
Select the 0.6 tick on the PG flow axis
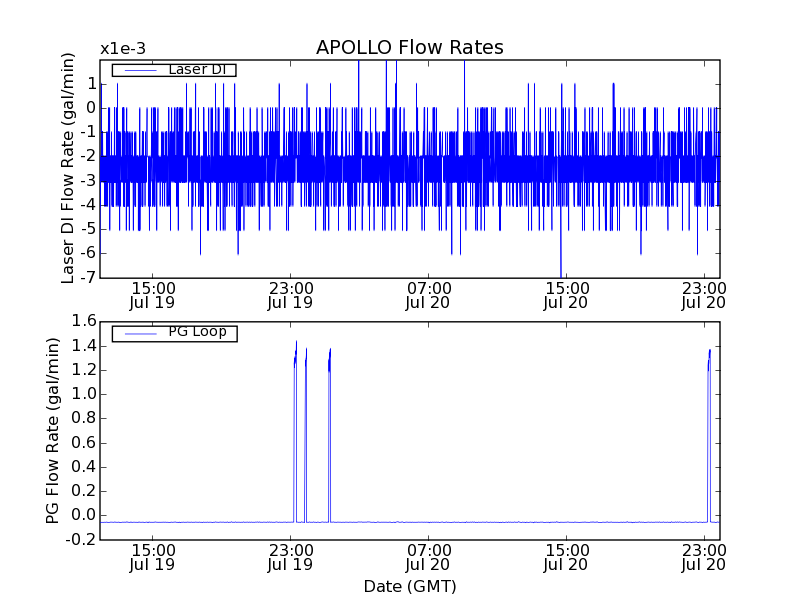[84, 442]
